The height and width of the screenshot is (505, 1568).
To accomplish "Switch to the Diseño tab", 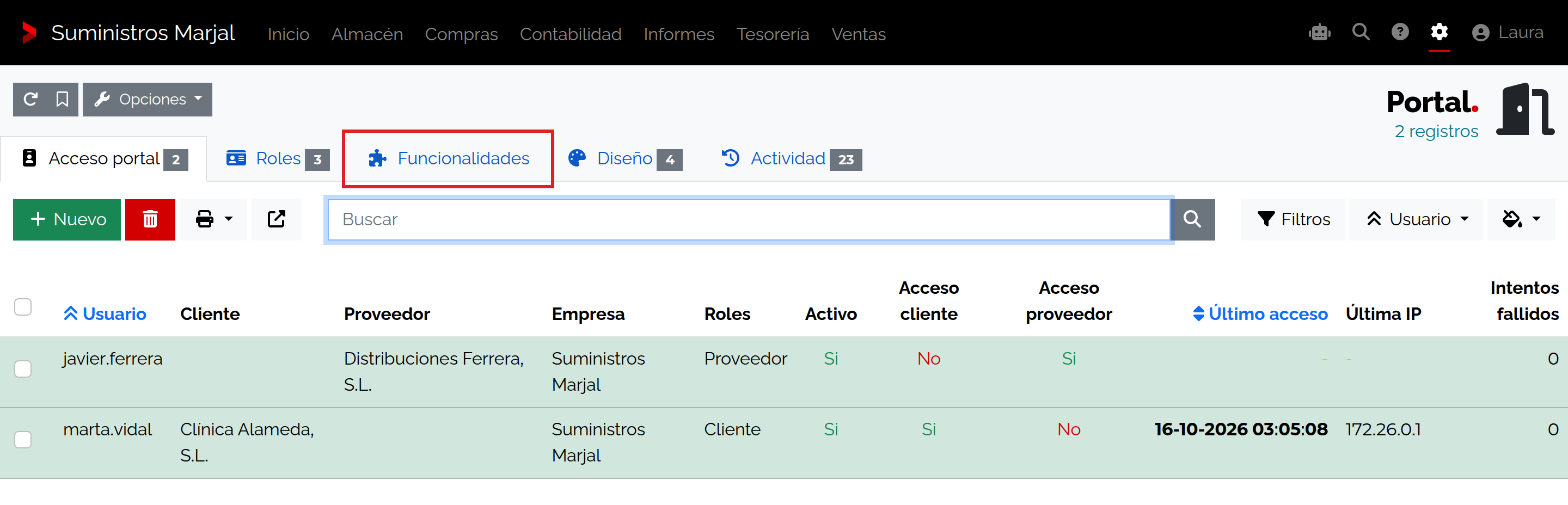I will tap(624, 159).
